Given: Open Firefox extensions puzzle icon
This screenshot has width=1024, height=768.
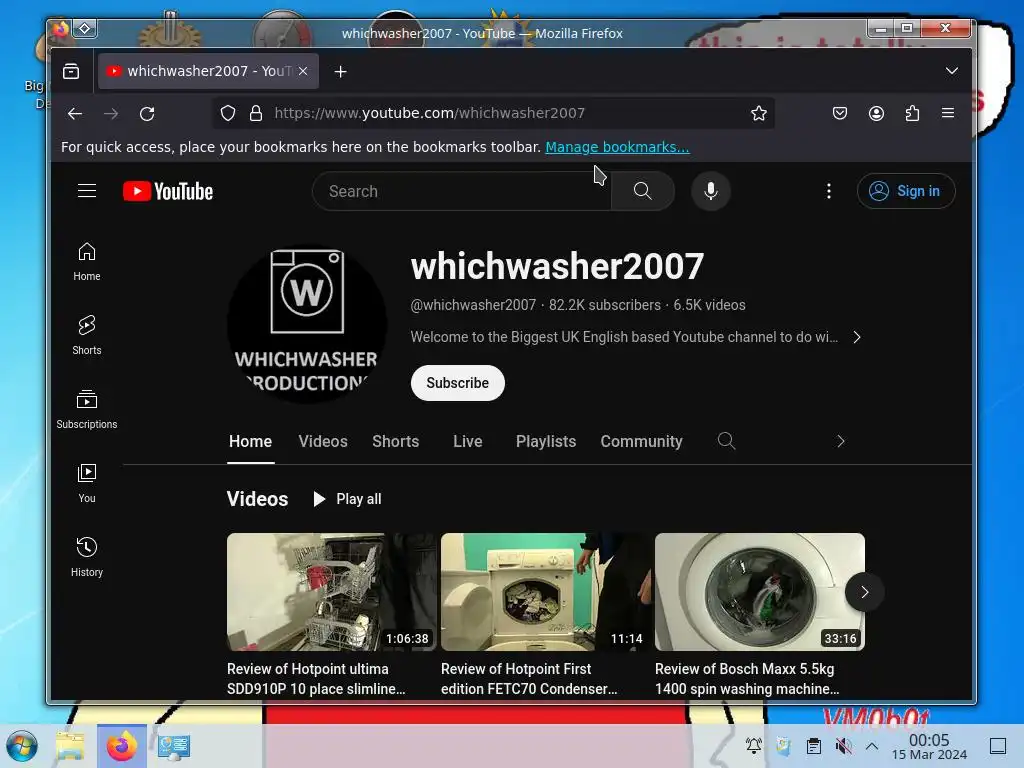Looking at the screenshot, I should [x=912, y=113].
